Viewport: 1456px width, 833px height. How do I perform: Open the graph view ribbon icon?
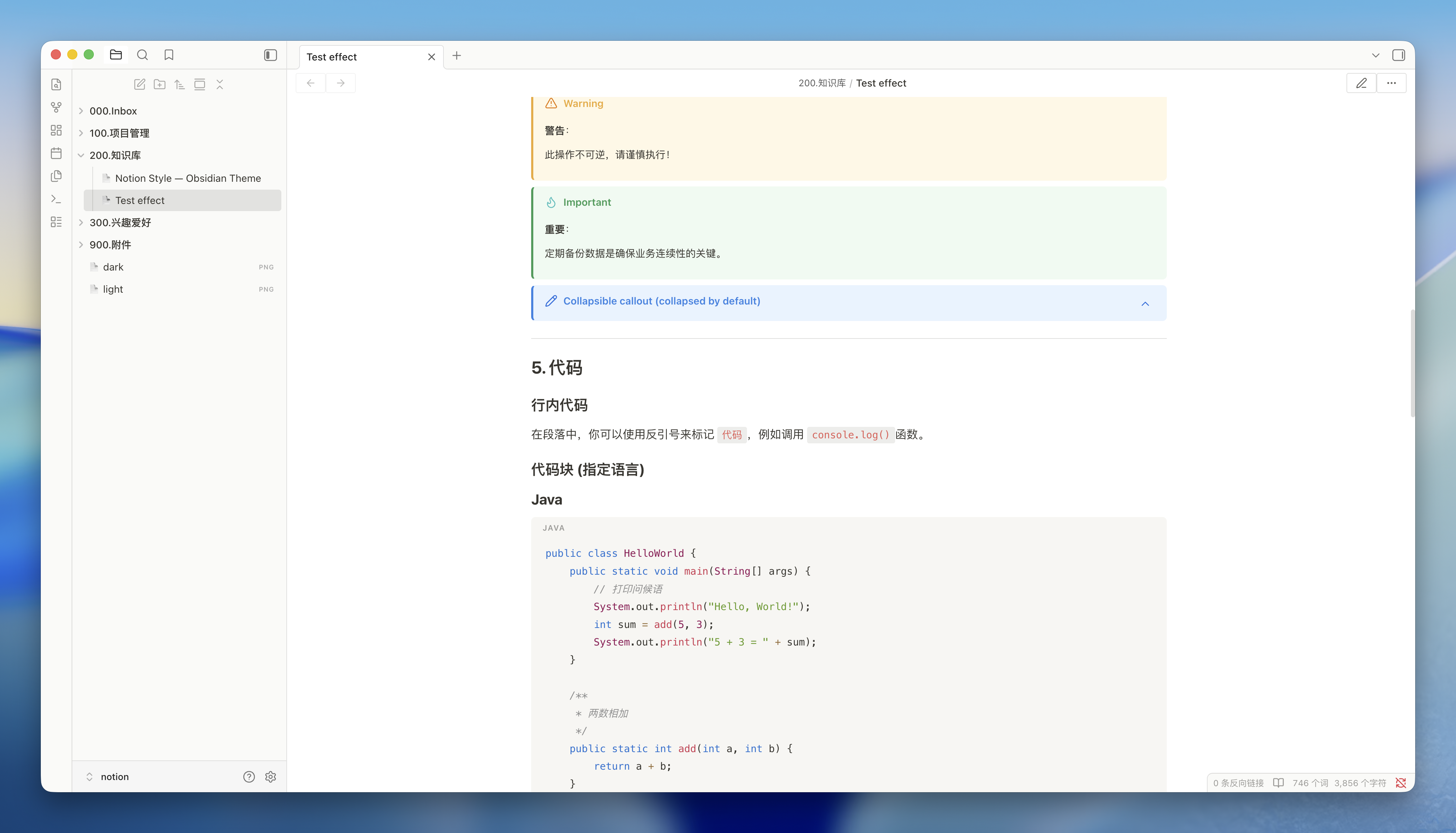click(56, 108)
